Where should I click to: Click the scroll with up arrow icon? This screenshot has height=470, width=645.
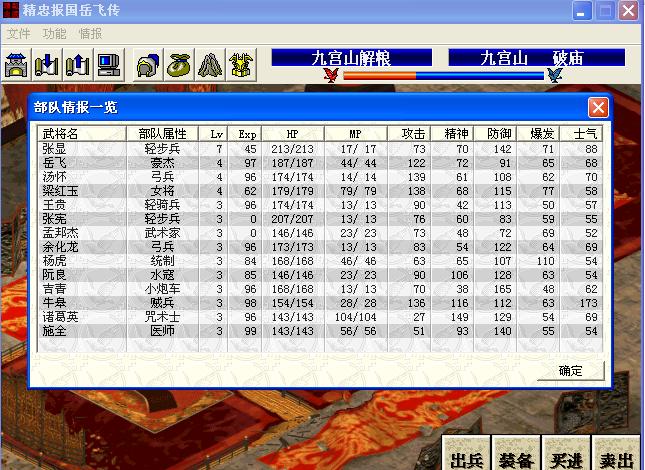pyautogui.click(x=78, y=65)
